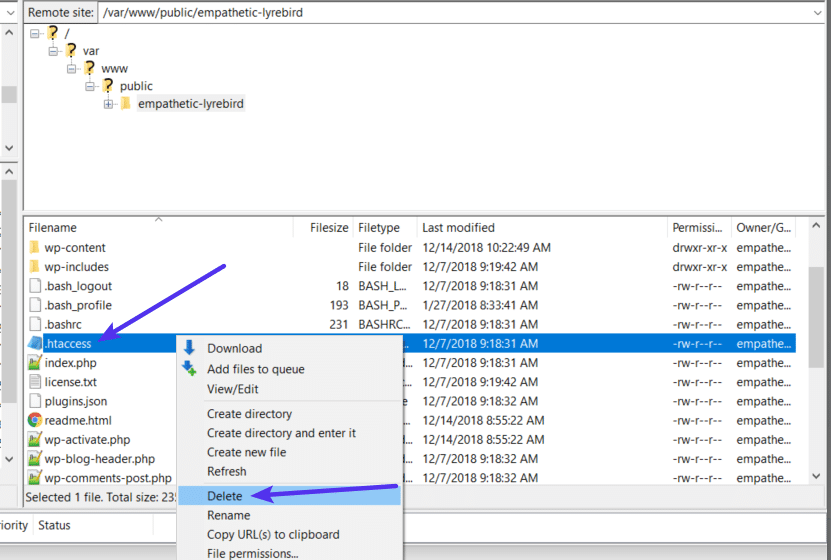This screenshot has height=560, width=831.
Task: Click the license.txt file icon
Action: point(35,382)
